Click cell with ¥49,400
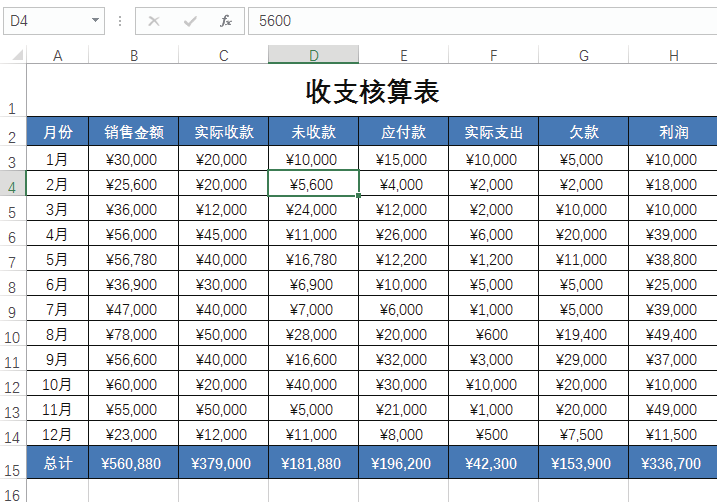Screen dimensions: 717x502 (673, 334)
